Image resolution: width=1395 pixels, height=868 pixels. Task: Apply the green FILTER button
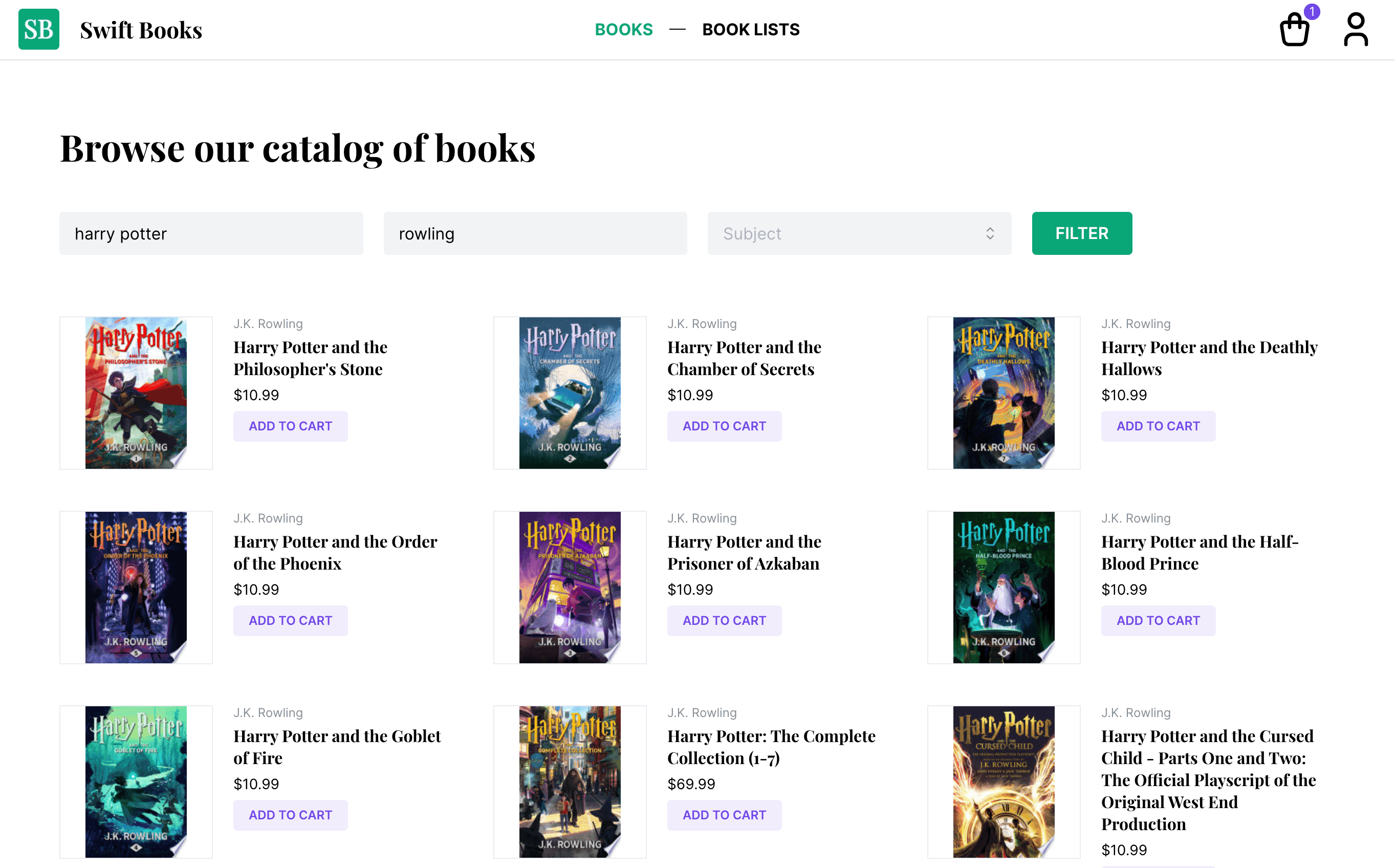pos(1082,233)
